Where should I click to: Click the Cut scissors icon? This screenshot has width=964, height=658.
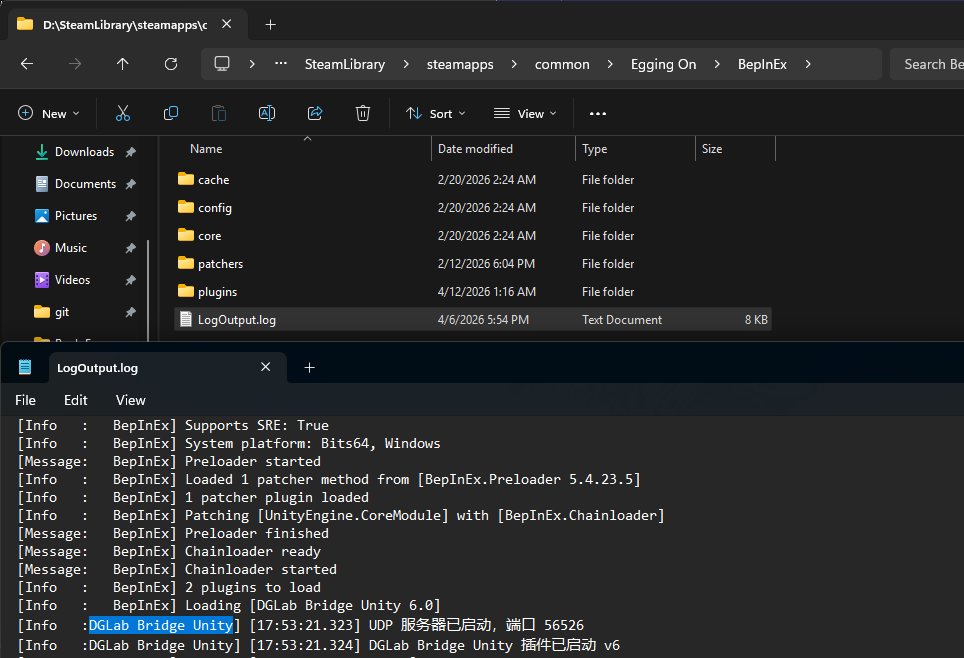[x=123, y=114]
